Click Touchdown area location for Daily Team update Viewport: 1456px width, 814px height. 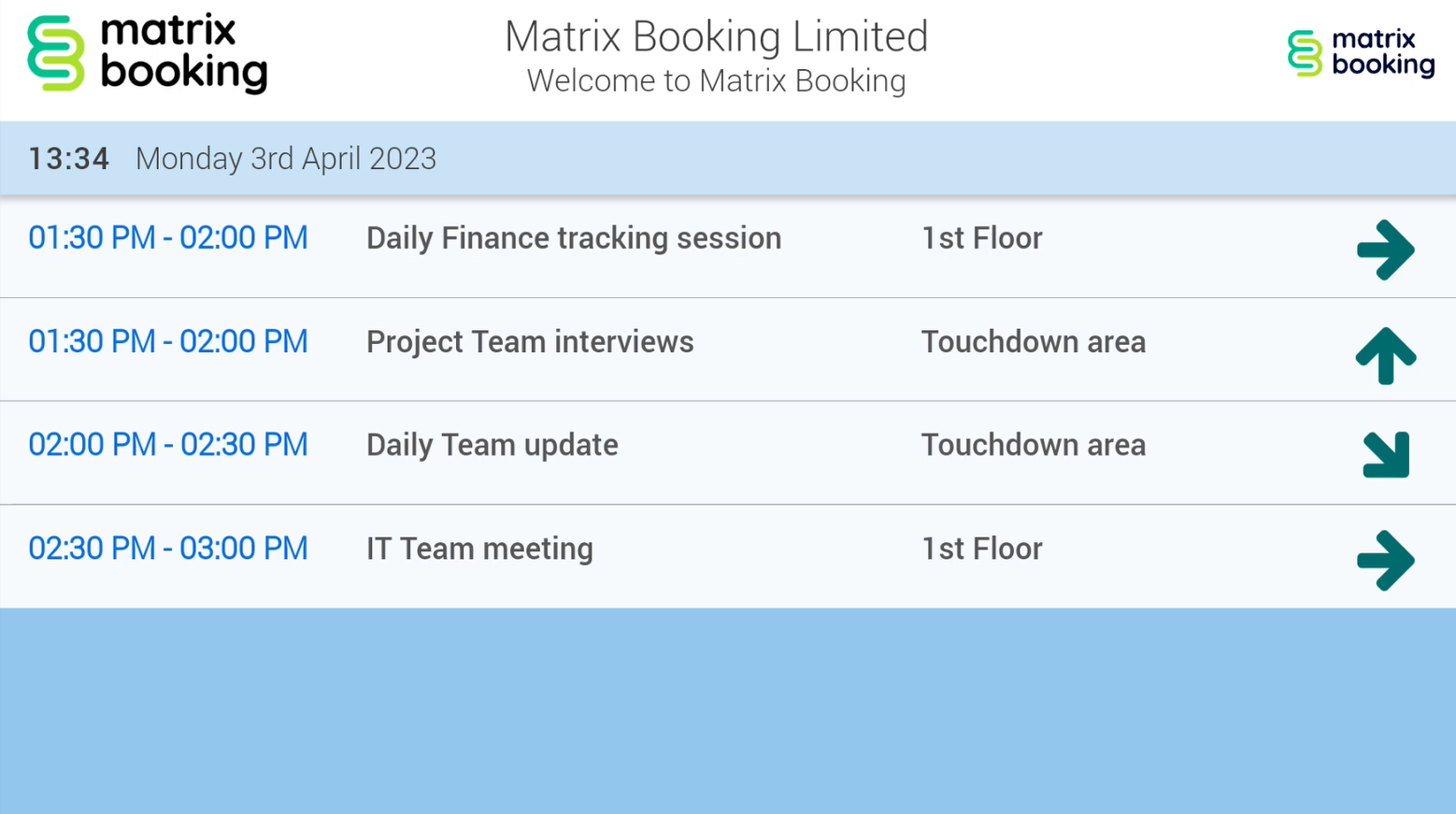[x=1033, y=445]
